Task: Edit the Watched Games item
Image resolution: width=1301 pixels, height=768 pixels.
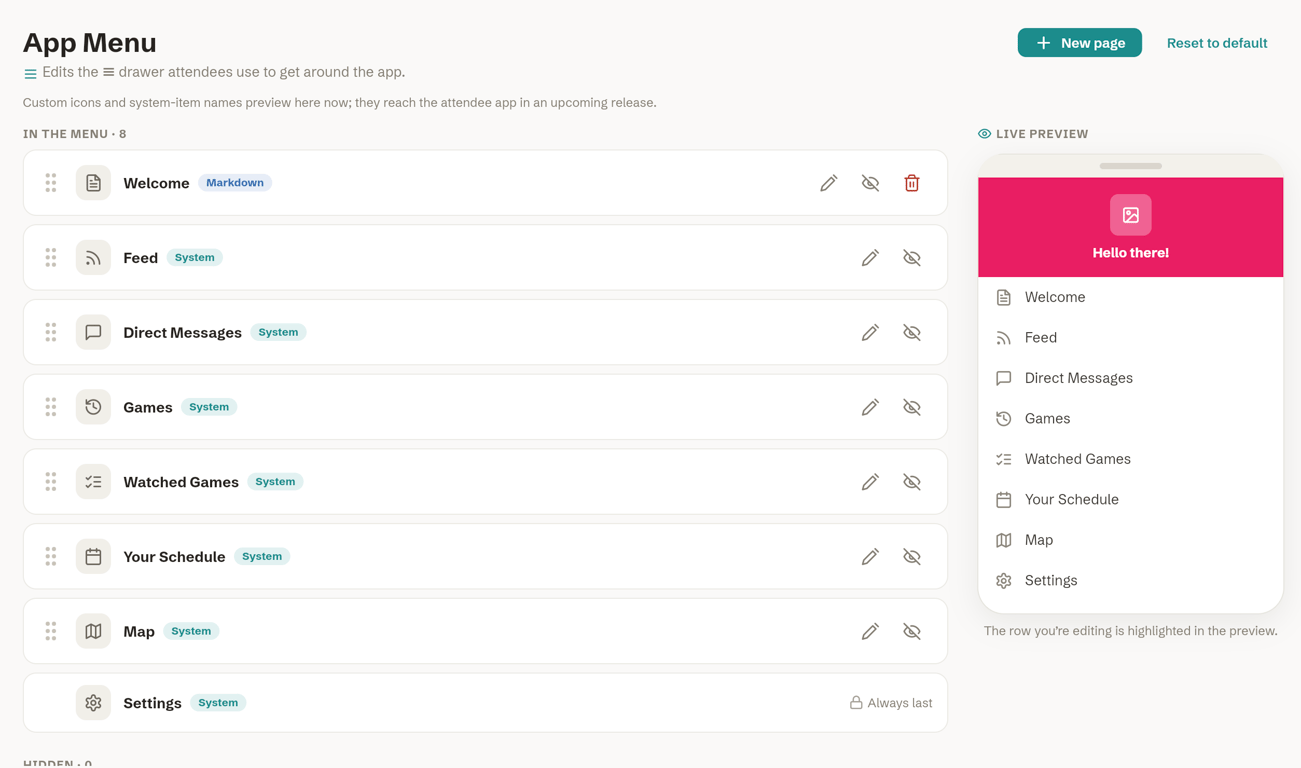Action: coord(871,482)
